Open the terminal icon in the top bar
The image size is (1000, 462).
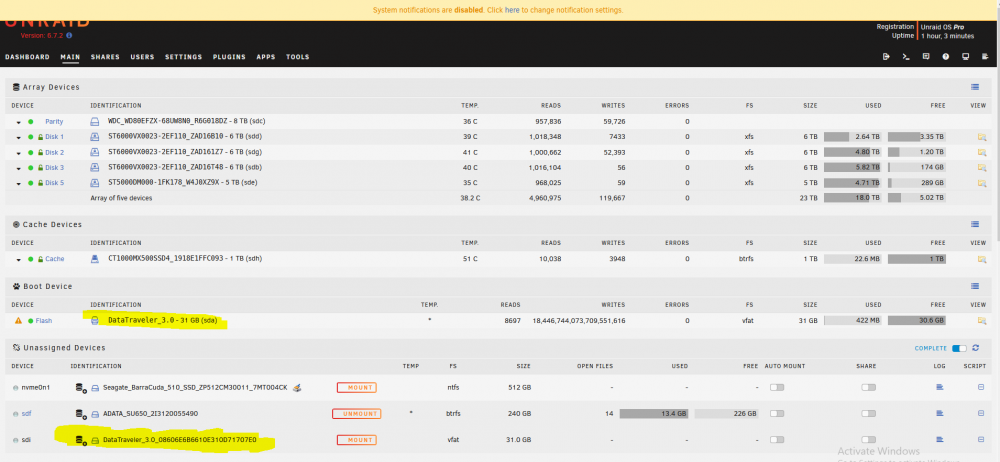click(906, 57)
